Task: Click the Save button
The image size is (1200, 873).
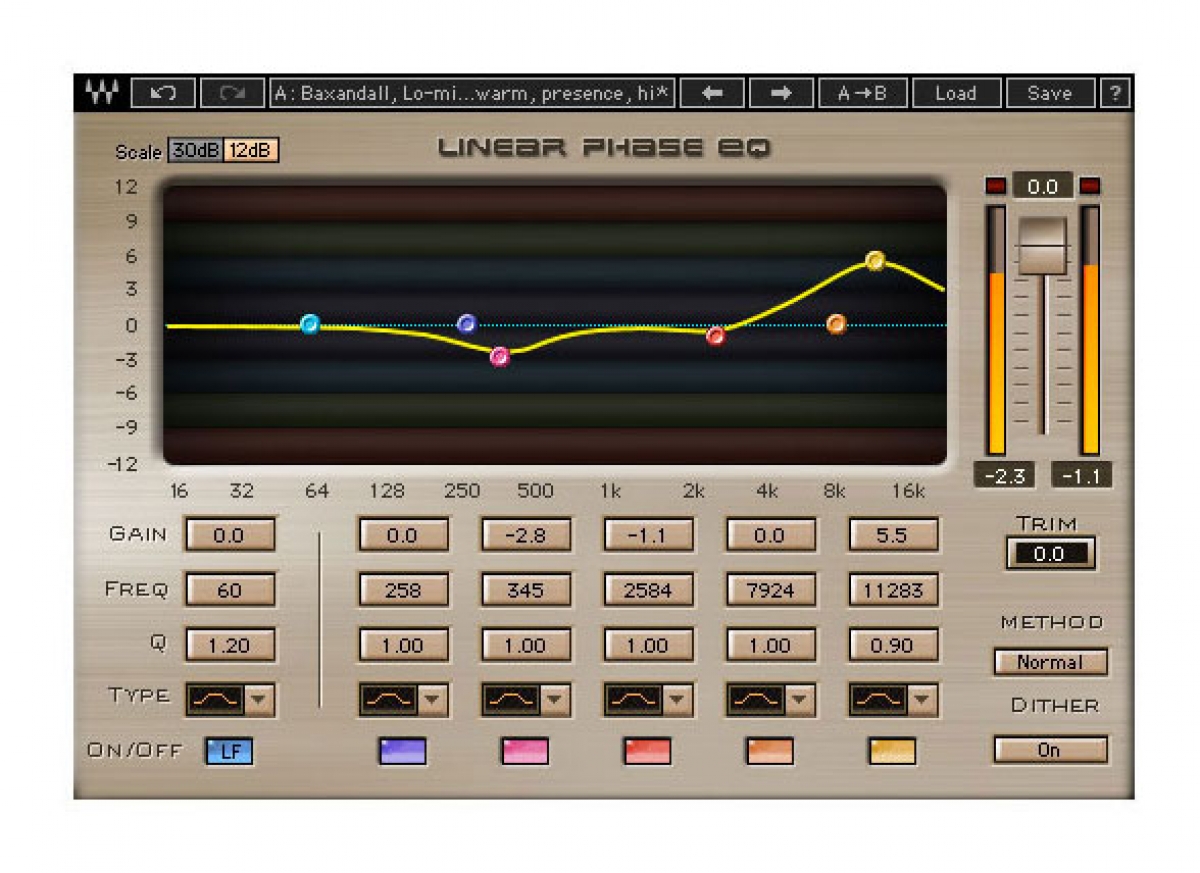Action: pyautogui.click(x=1050, y=93)
